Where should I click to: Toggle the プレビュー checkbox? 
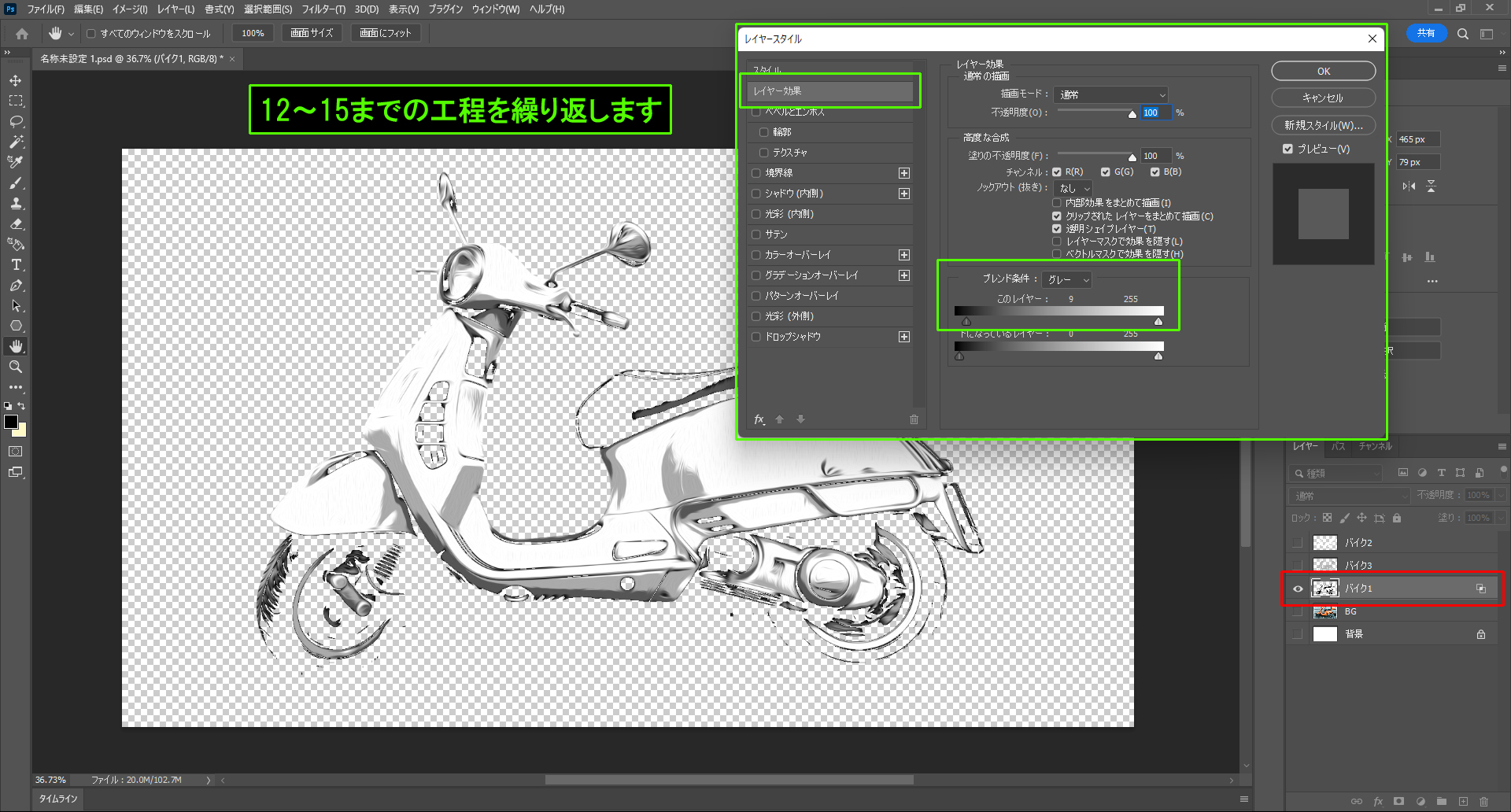coord(1287,149)
